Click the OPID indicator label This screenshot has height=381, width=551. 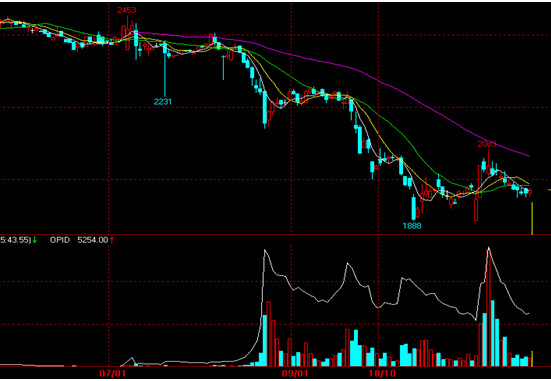pos(60,240)
